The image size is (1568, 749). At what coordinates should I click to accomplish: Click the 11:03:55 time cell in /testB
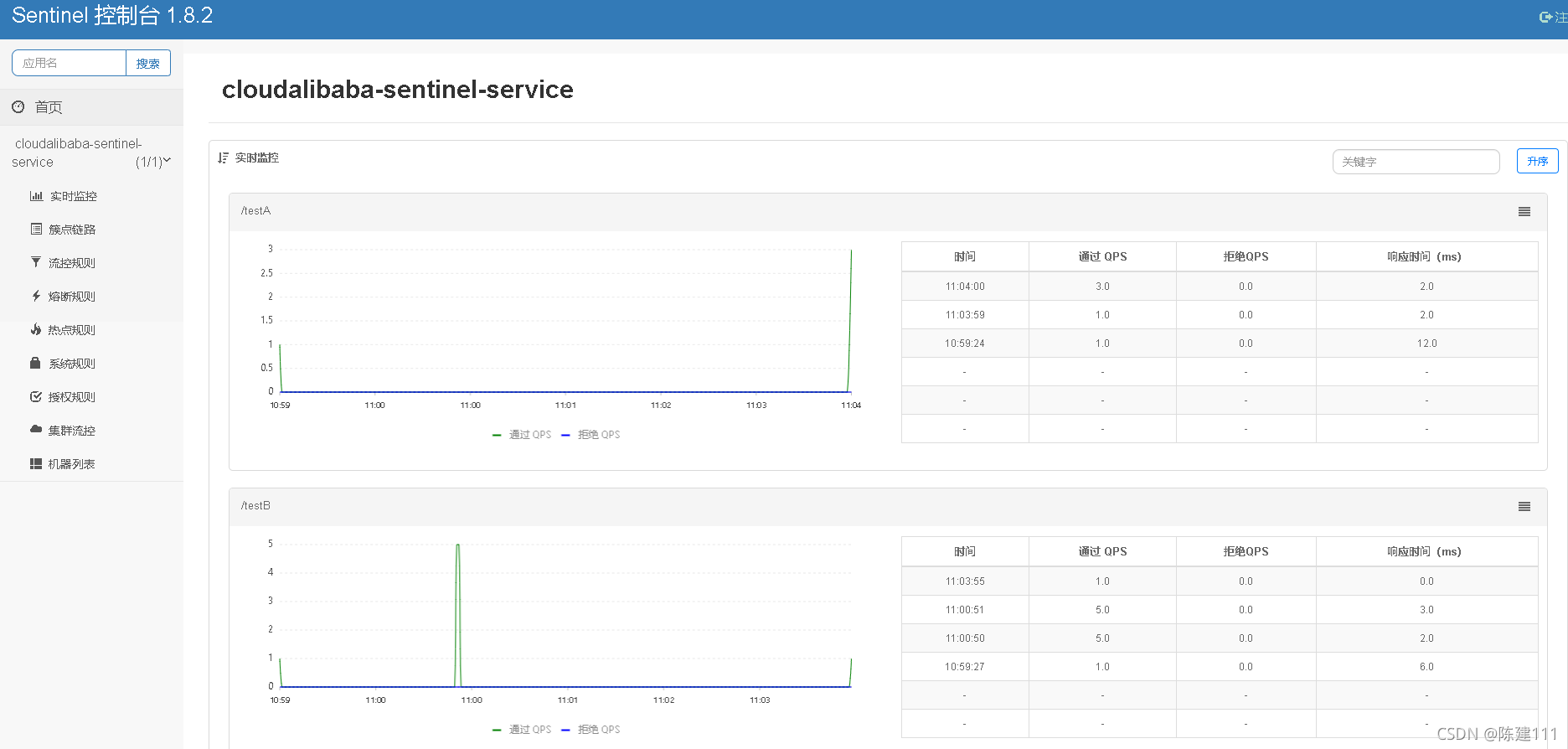[965, 581]
